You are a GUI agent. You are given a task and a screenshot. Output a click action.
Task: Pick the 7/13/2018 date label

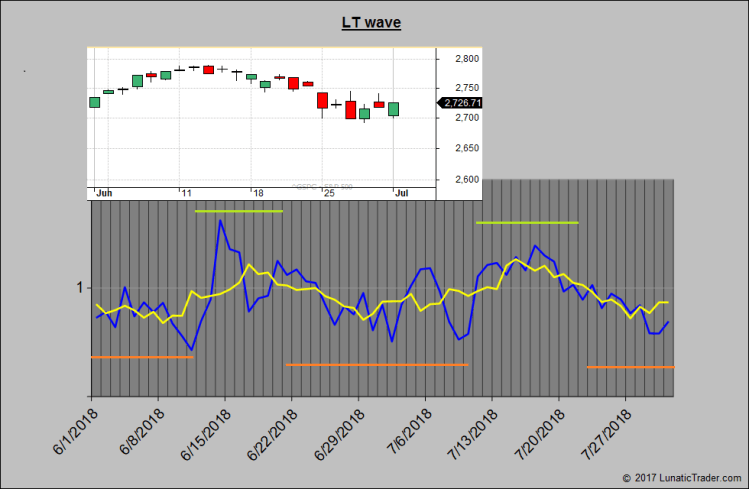(x=473, y=430)
